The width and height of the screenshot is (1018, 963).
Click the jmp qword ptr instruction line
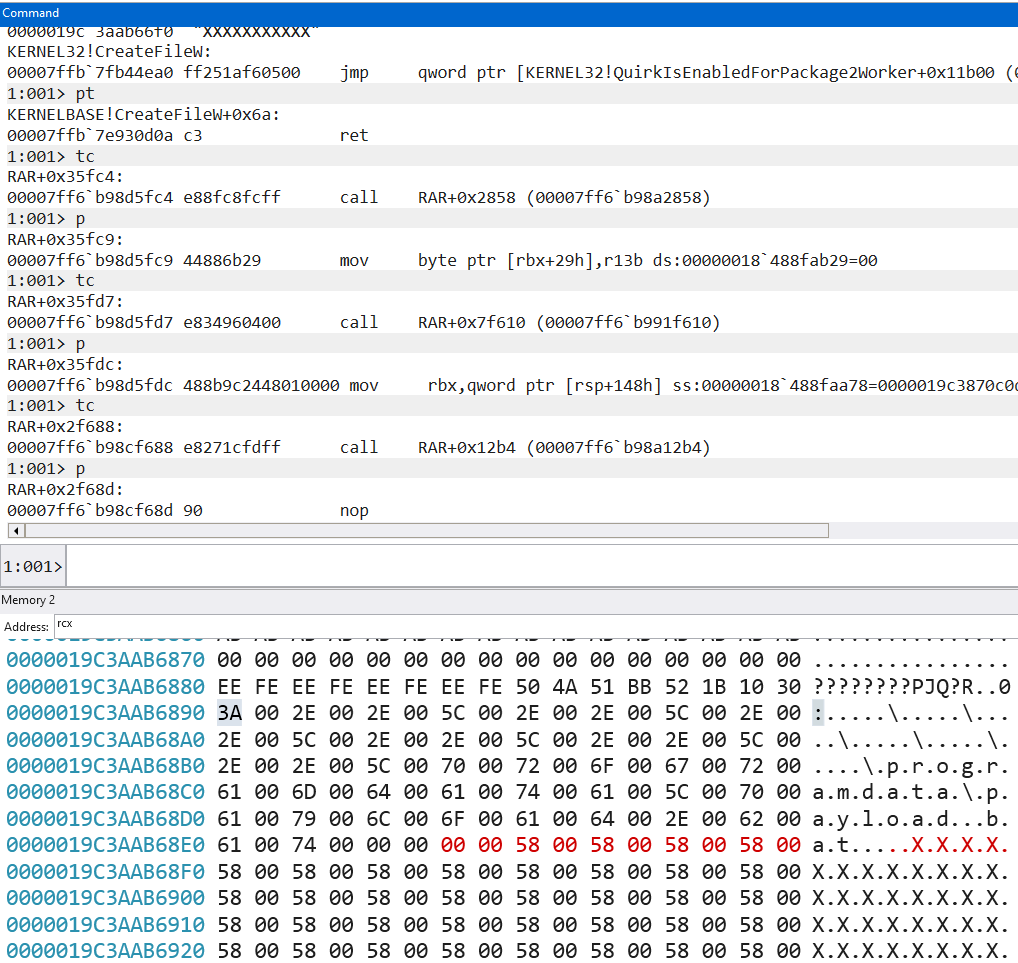point(512,72)
